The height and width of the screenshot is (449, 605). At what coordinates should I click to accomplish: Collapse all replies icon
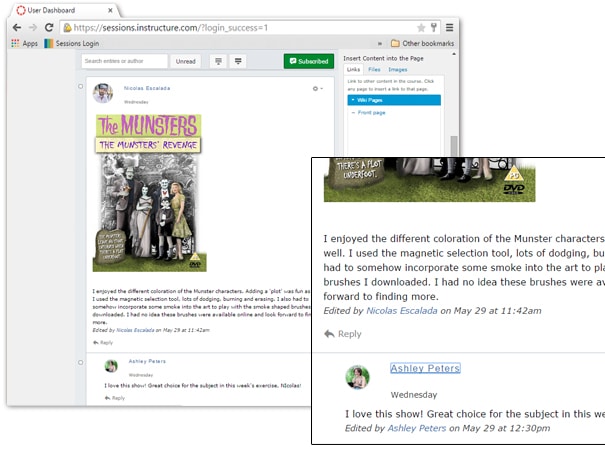218,61
